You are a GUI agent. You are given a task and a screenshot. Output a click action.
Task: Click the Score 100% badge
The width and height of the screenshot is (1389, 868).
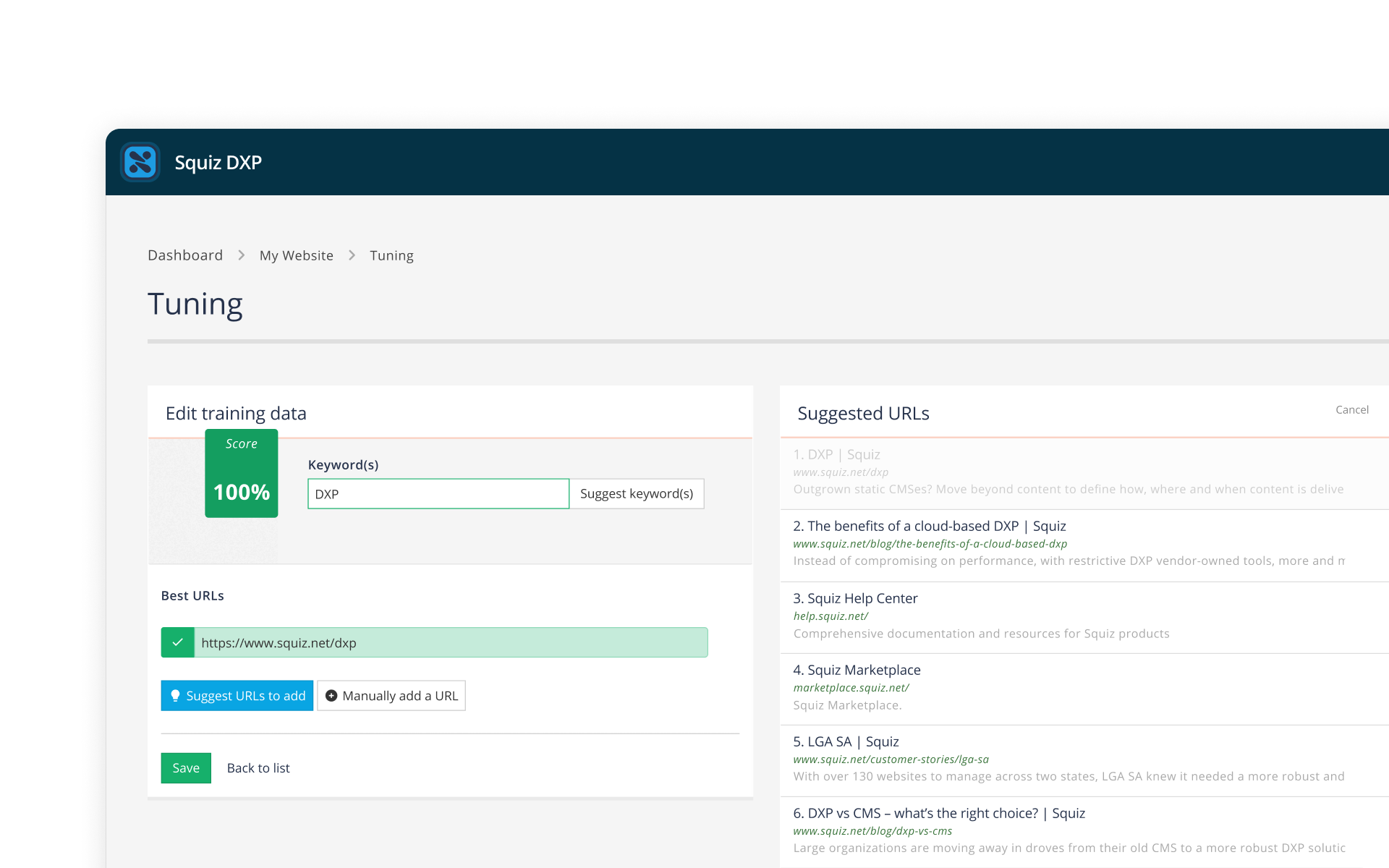coord(242,474)
